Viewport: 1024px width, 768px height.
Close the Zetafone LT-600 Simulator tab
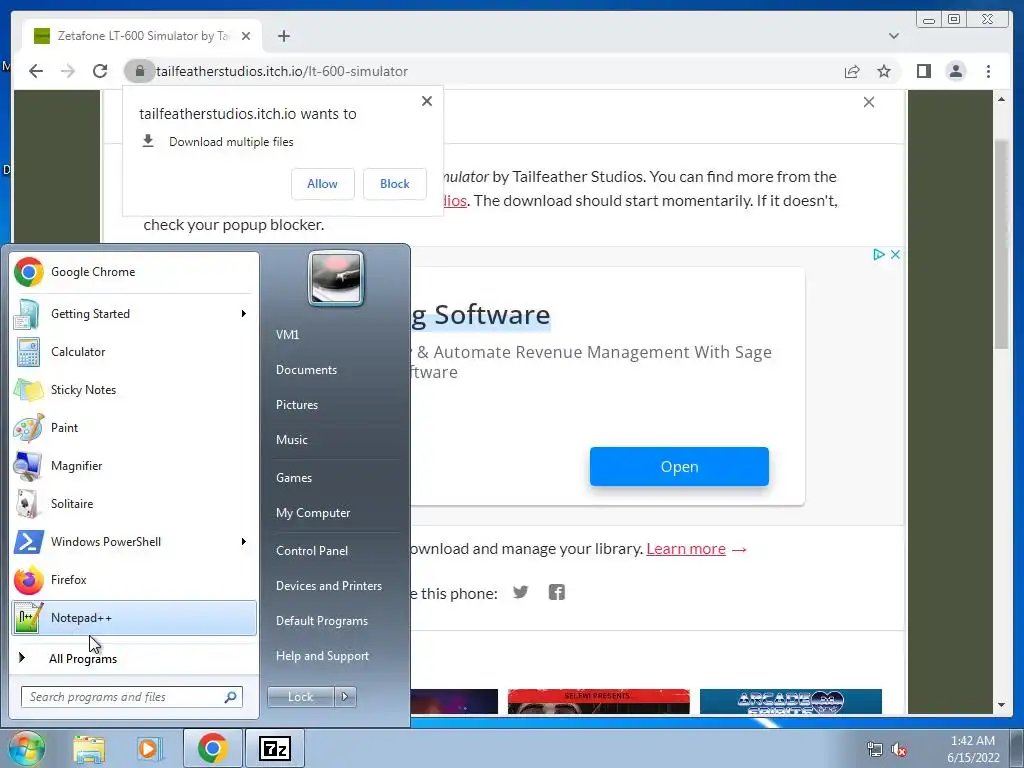coord(246,36)
